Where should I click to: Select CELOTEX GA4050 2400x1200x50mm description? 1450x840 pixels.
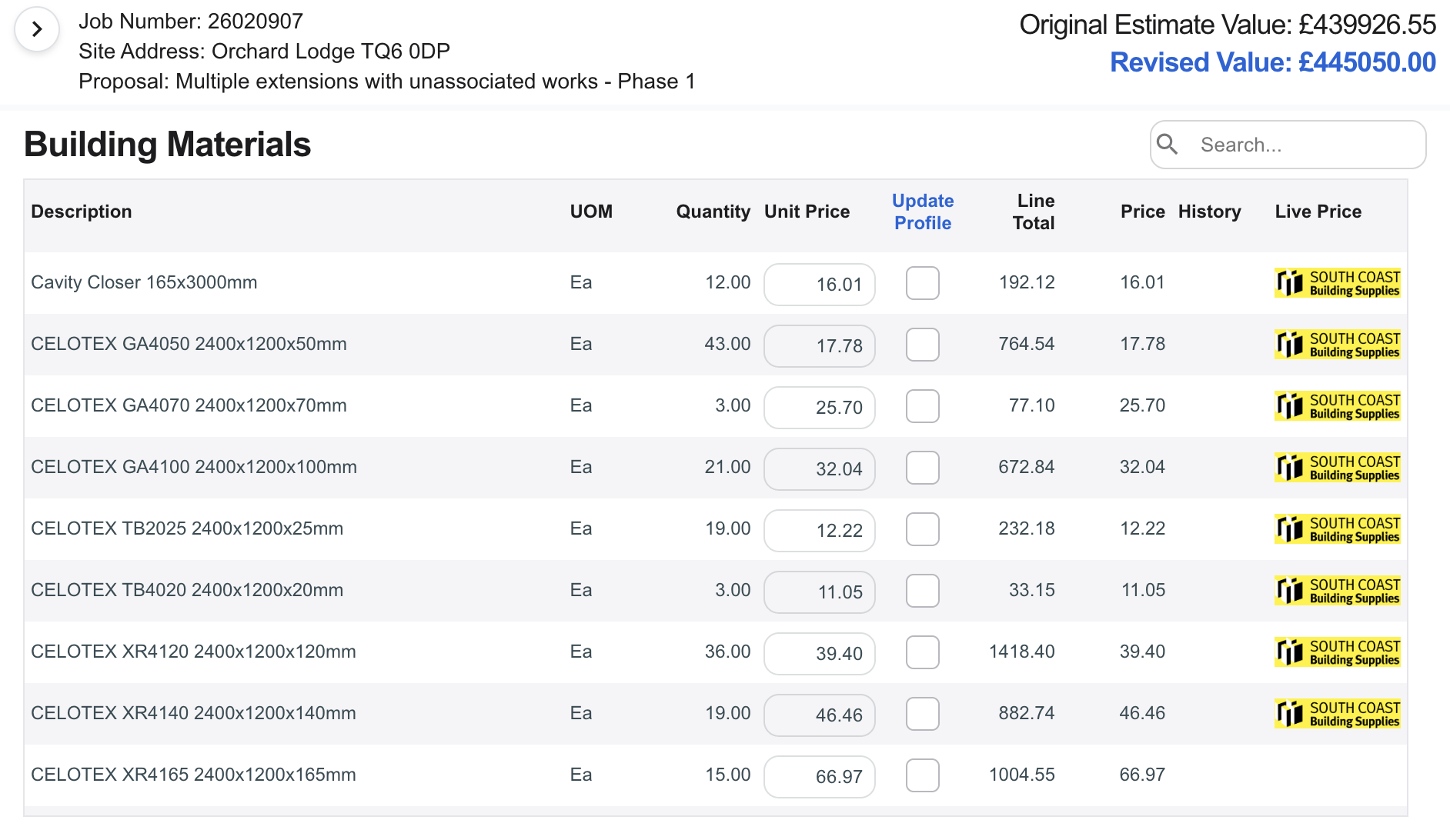pos(189,344)
